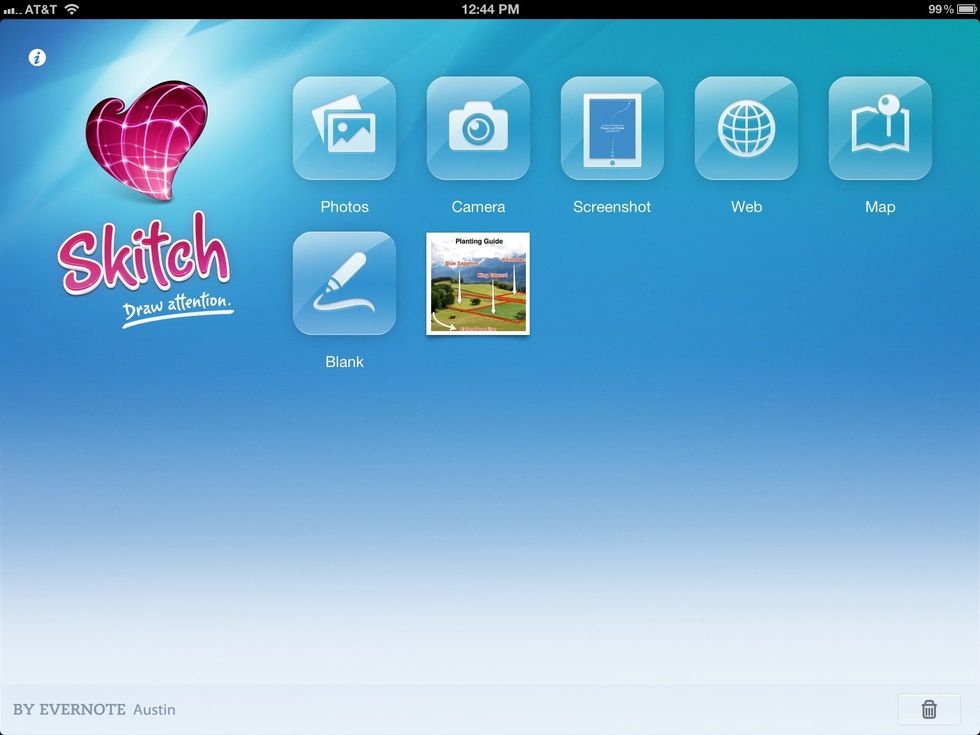This screenshot has width=980, height=735.
Task: Open the Web globe icon
Action: (x=746, y=128)
